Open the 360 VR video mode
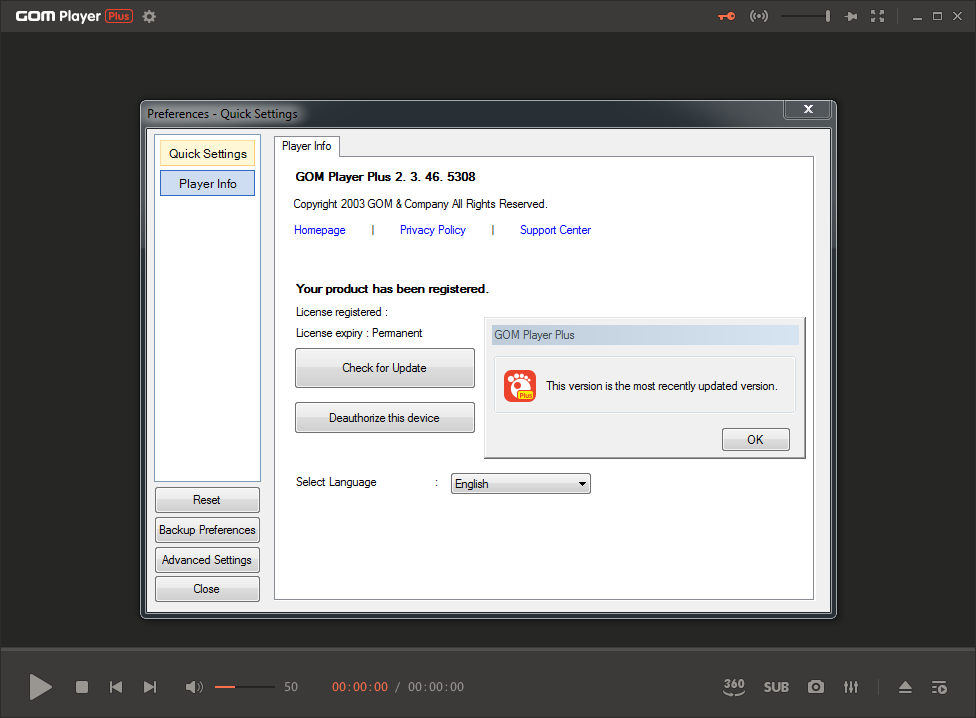This screenshot has height=718, width=976. click(734, 686)
